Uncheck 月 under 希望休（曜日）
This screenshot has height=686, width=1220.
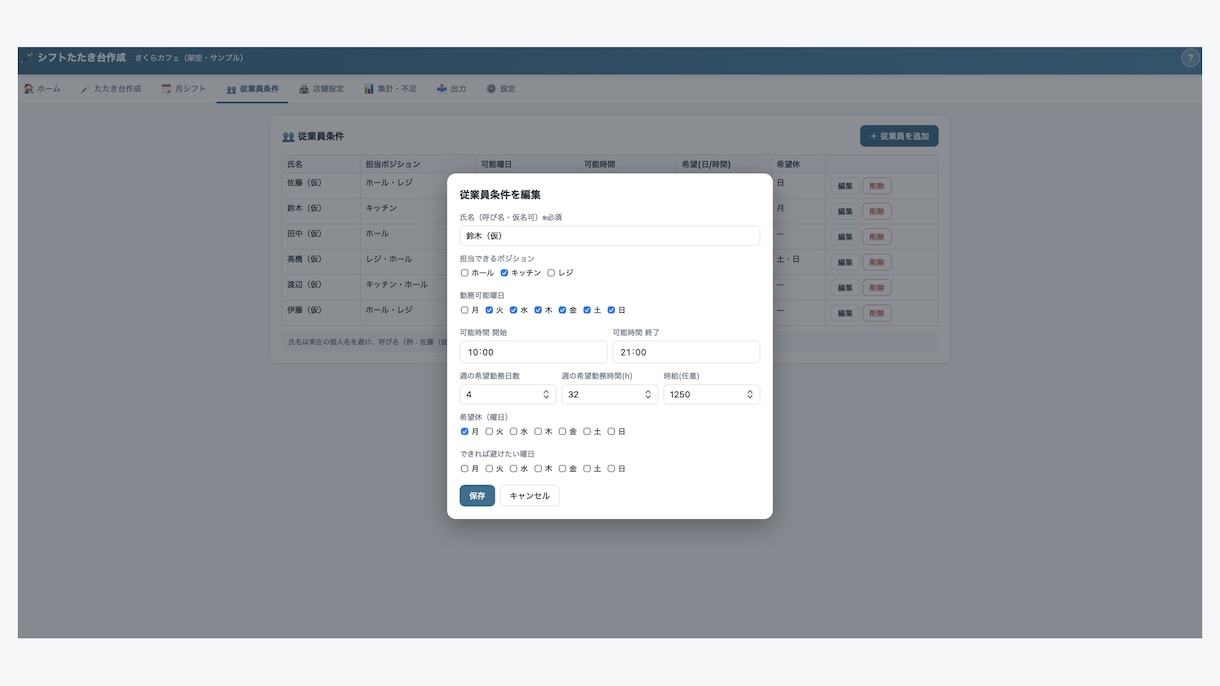point(464,432)
